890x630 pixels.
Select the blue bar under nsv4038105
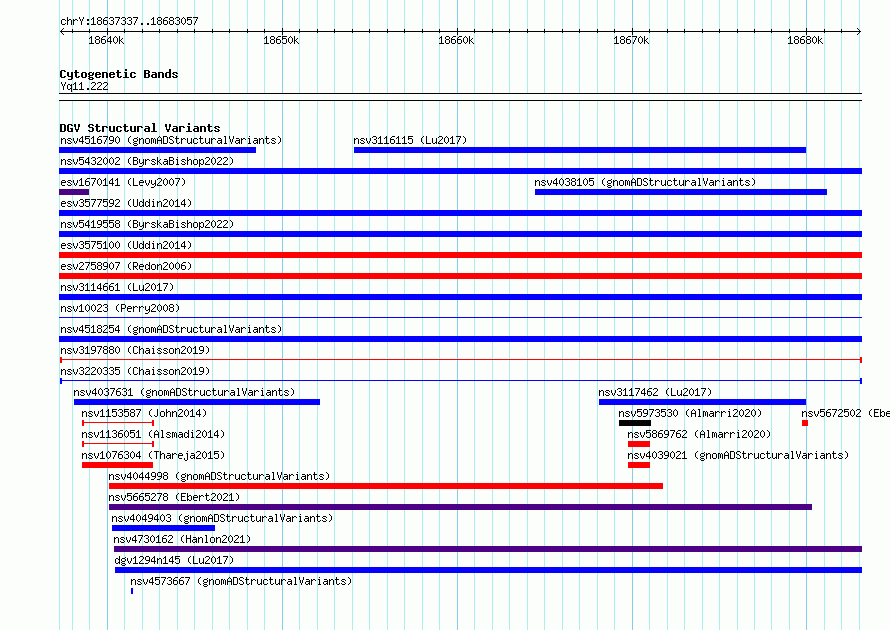[681, 192]
